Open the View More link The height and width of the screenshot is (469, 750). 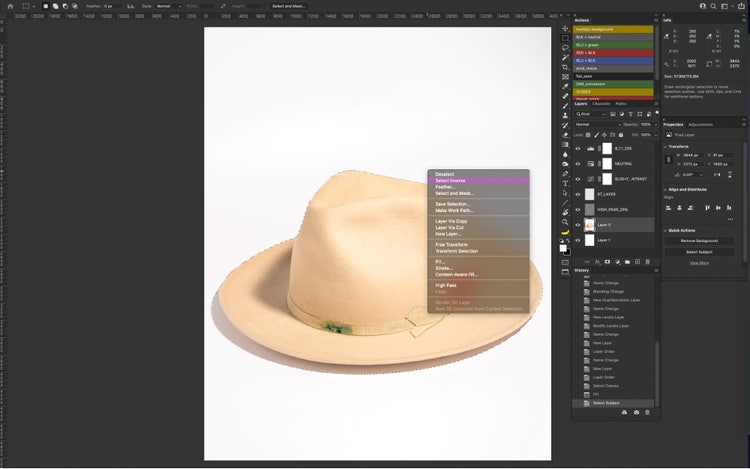699,263
